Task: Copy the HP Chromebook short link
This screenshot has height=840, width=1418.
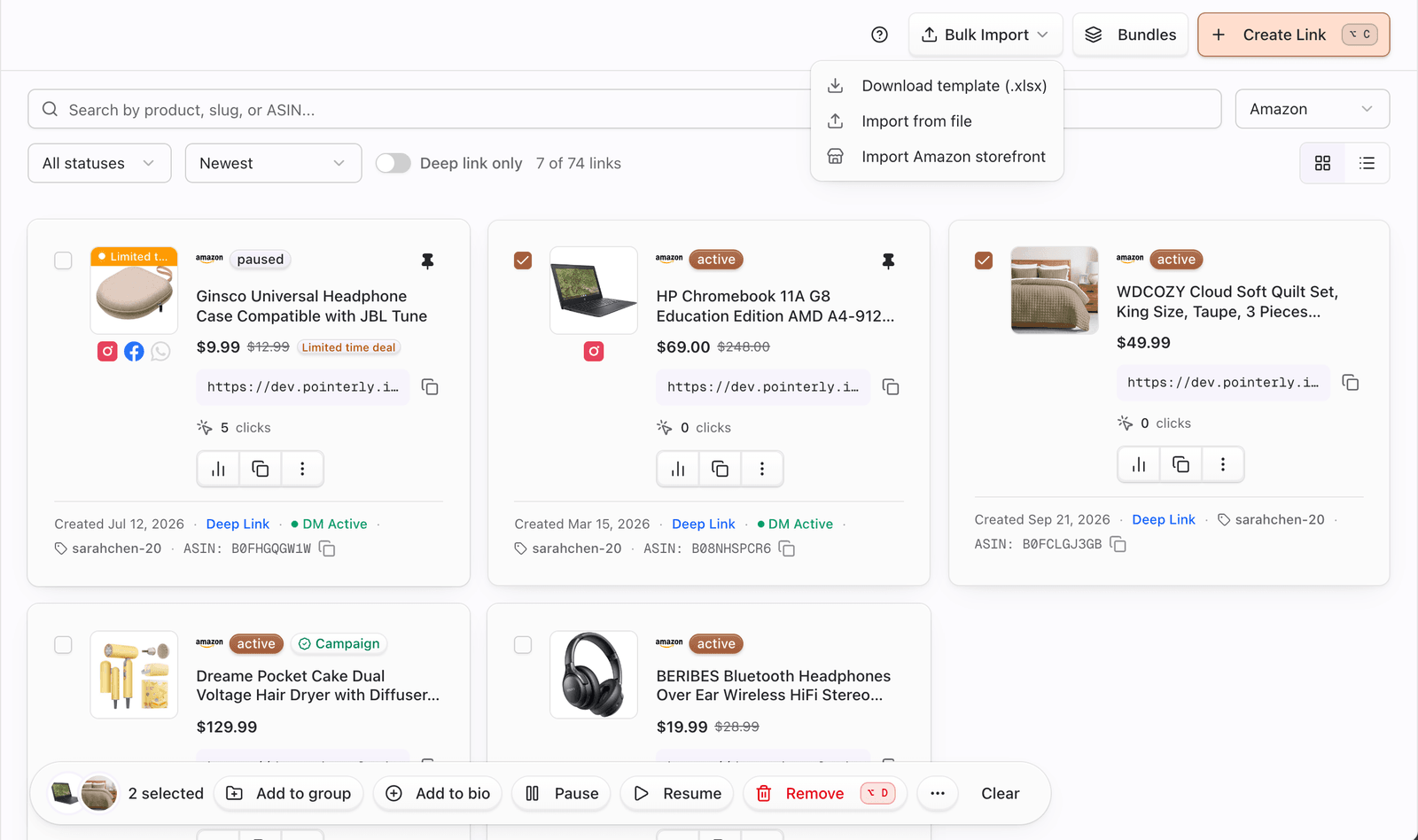Action: (x=891, y=387)
